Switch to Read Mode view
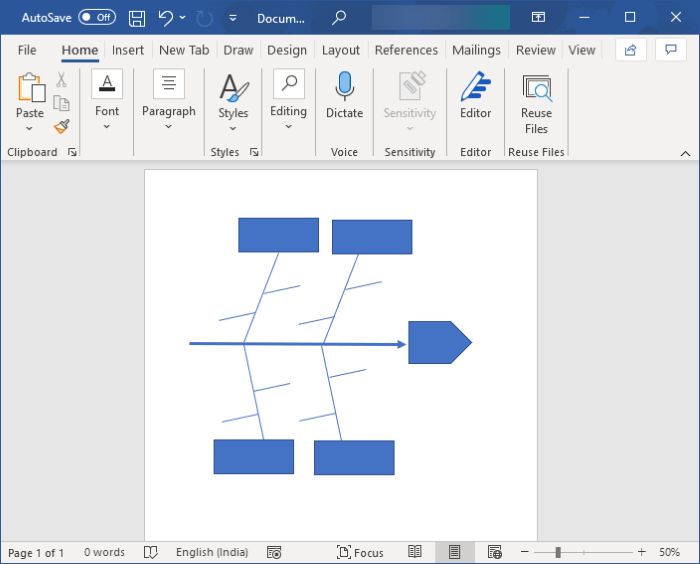This screenshot has width=700, height=564. coord(415,552)
